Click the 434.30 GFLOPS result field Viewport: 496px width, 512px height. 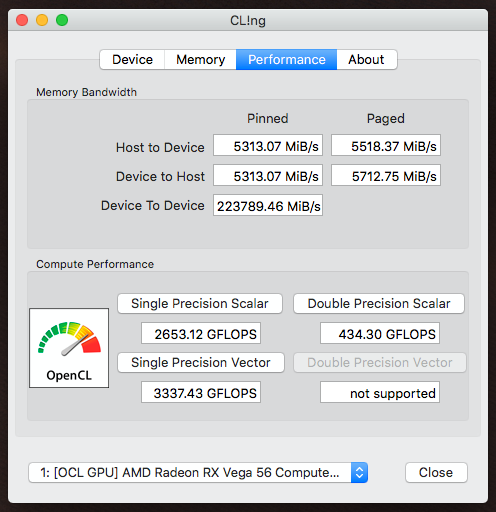click(380, 333)
